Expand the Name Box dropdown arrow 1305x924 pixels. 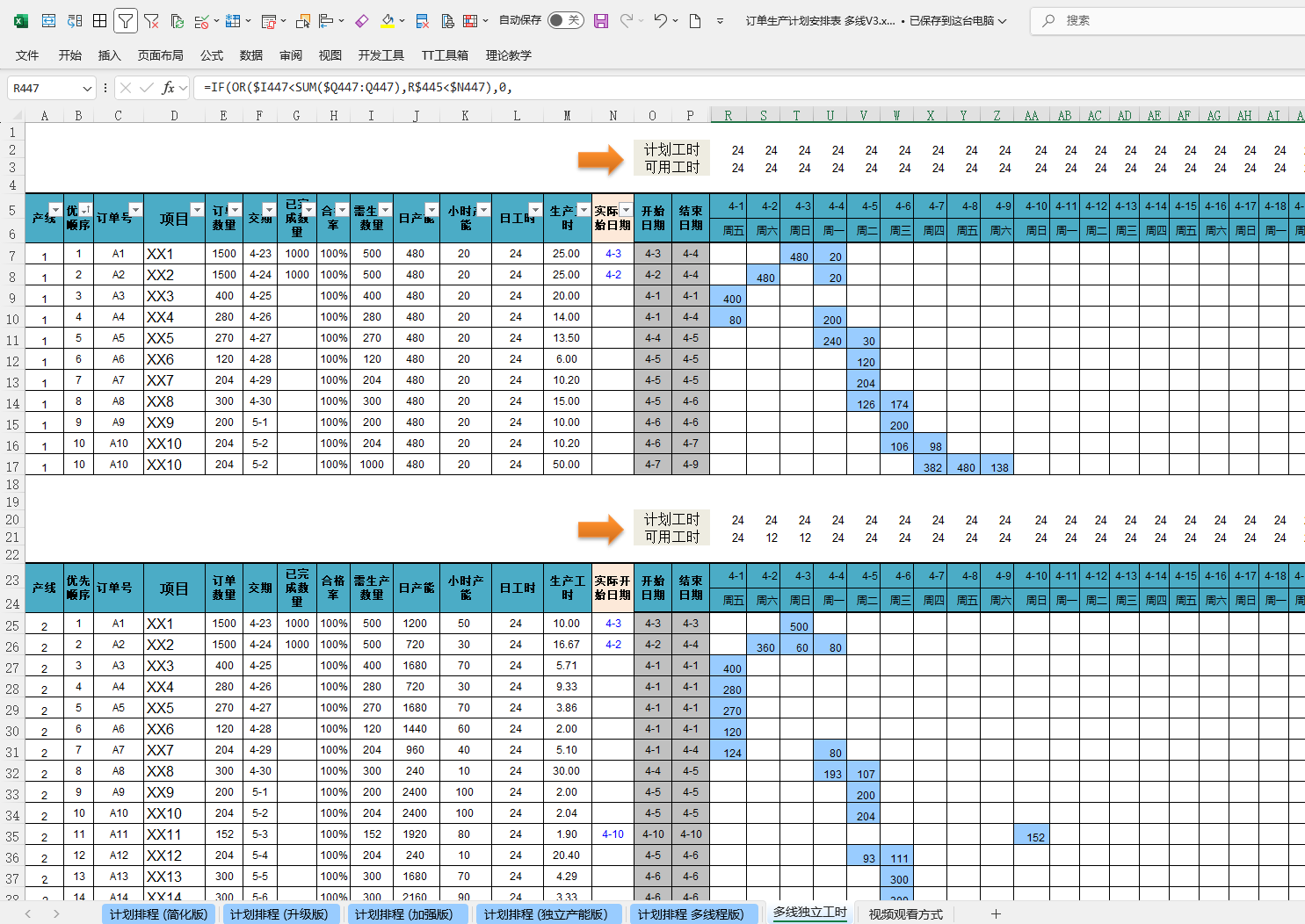tap(87, 88)
